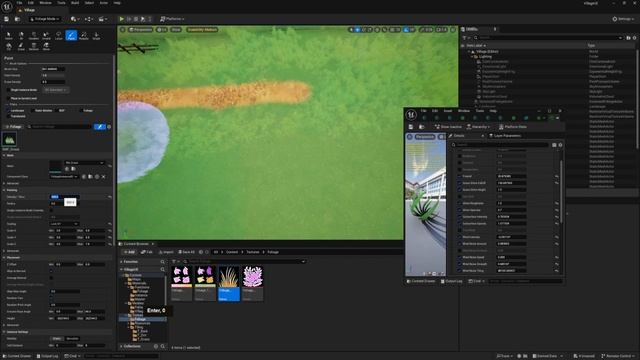This screenshot has height=360, width=640.
Task: Select the Content Browser tab
Action: point(136,244)
